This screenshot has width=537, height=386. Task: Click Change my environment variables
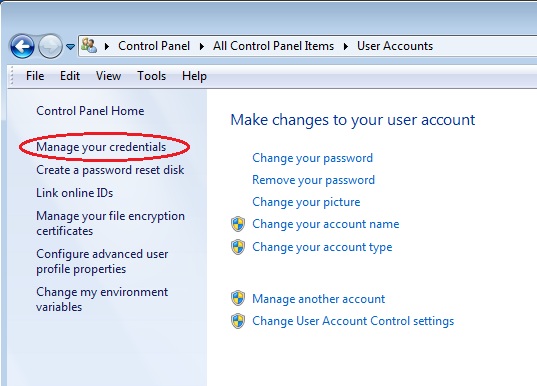coord(102,299)
